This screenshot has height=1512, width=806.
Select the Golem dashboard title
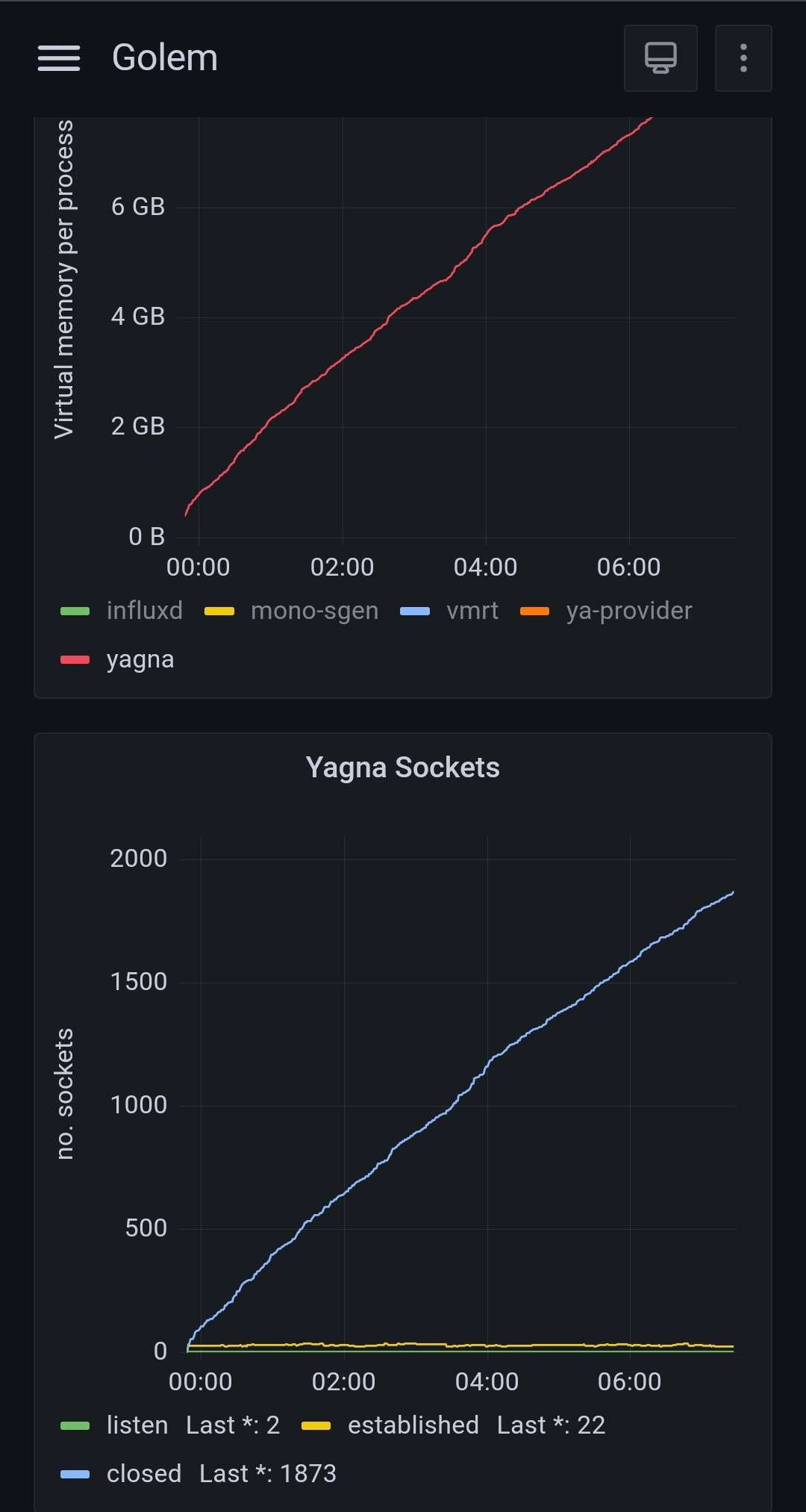(x=164, y=57)
